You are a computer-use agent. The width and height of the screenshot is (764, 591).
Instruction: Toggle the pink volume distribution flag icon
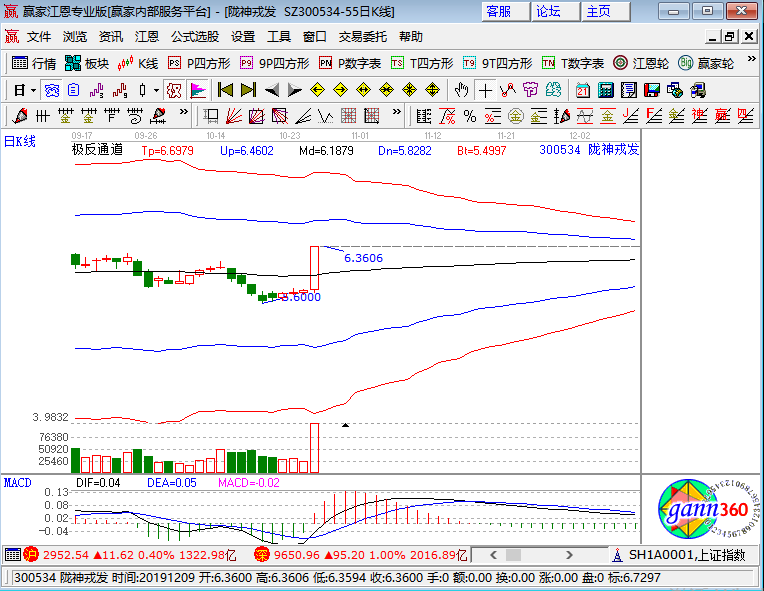198,91
